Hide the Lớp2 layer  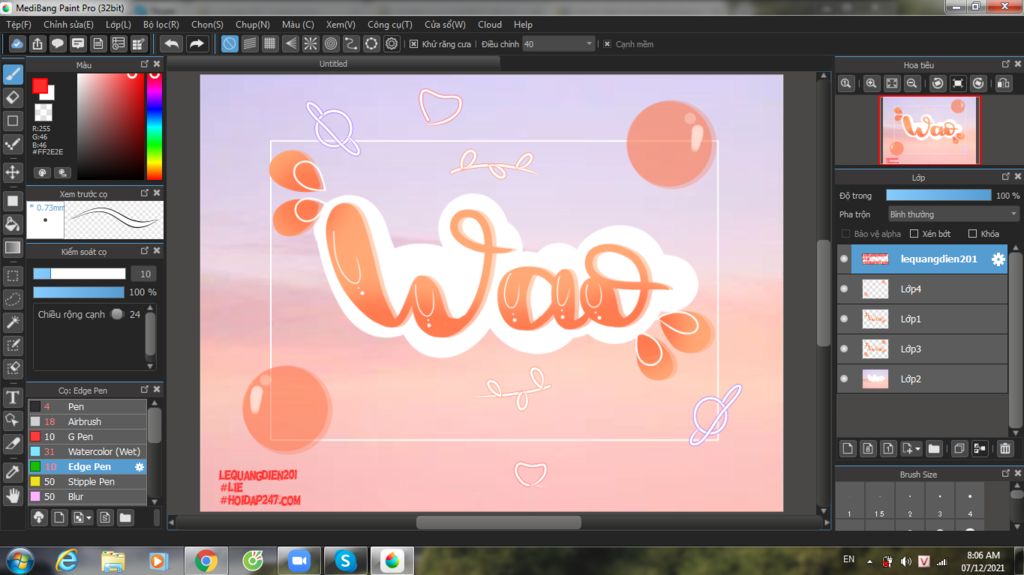tap(844, 379)
